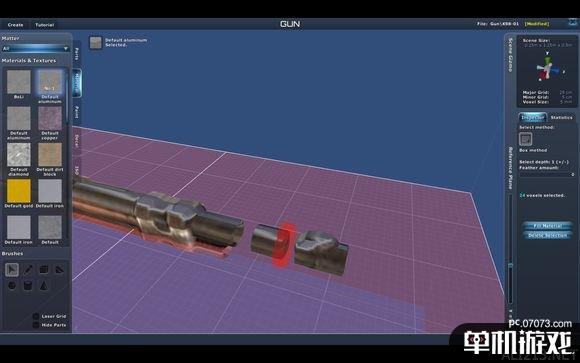Image resolution: width=580 pixels, height=363 pixels.
Task: Select the arrow selection brush
Action: tap(12, 270)
